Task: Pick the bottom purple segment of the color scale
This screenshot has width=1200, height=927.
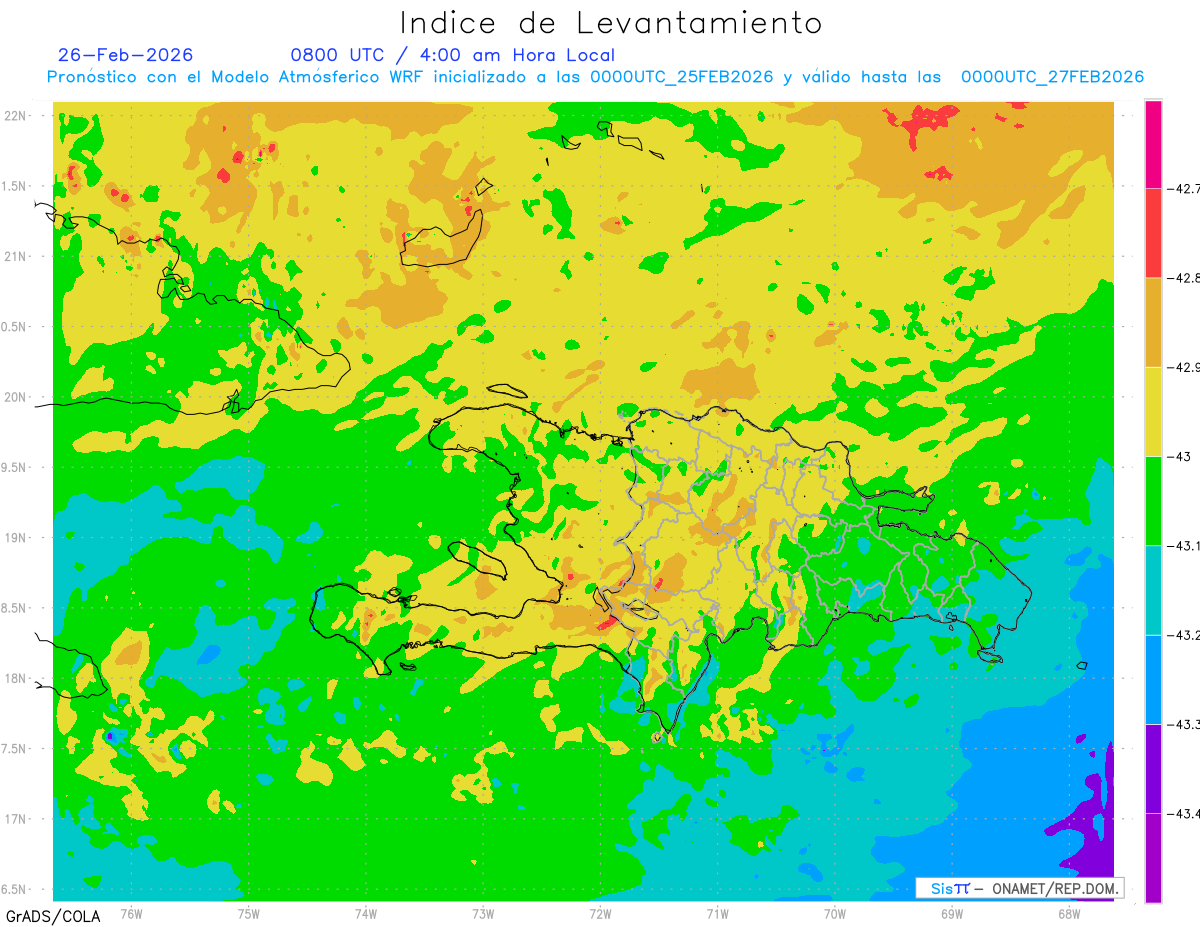Action: [x=1153, y=858]
